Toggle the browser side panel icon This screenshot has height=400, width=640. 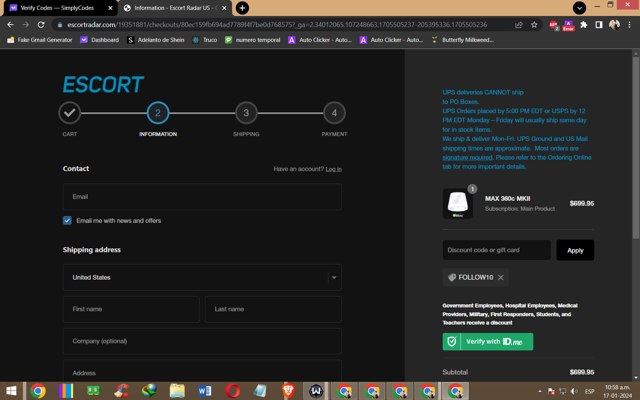pos(599,25)
